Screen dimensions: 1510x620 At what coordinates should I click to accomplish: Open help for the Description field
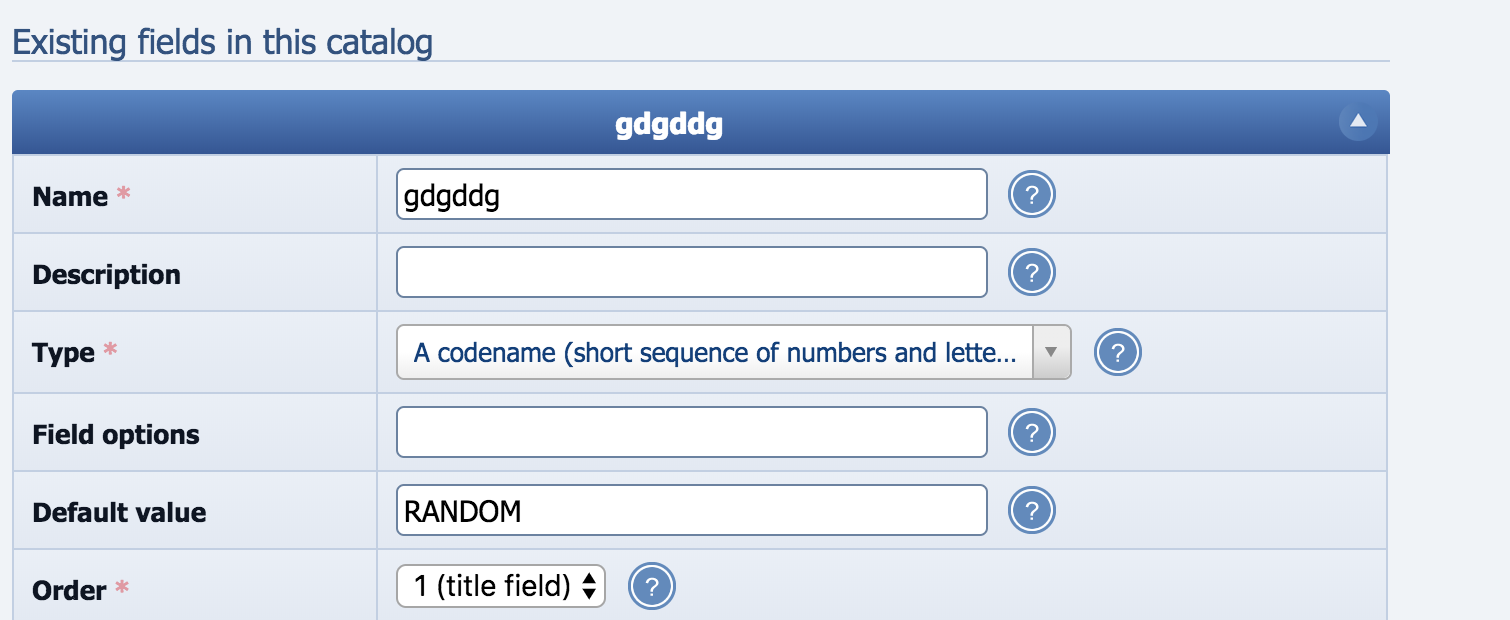(1033, 272)
